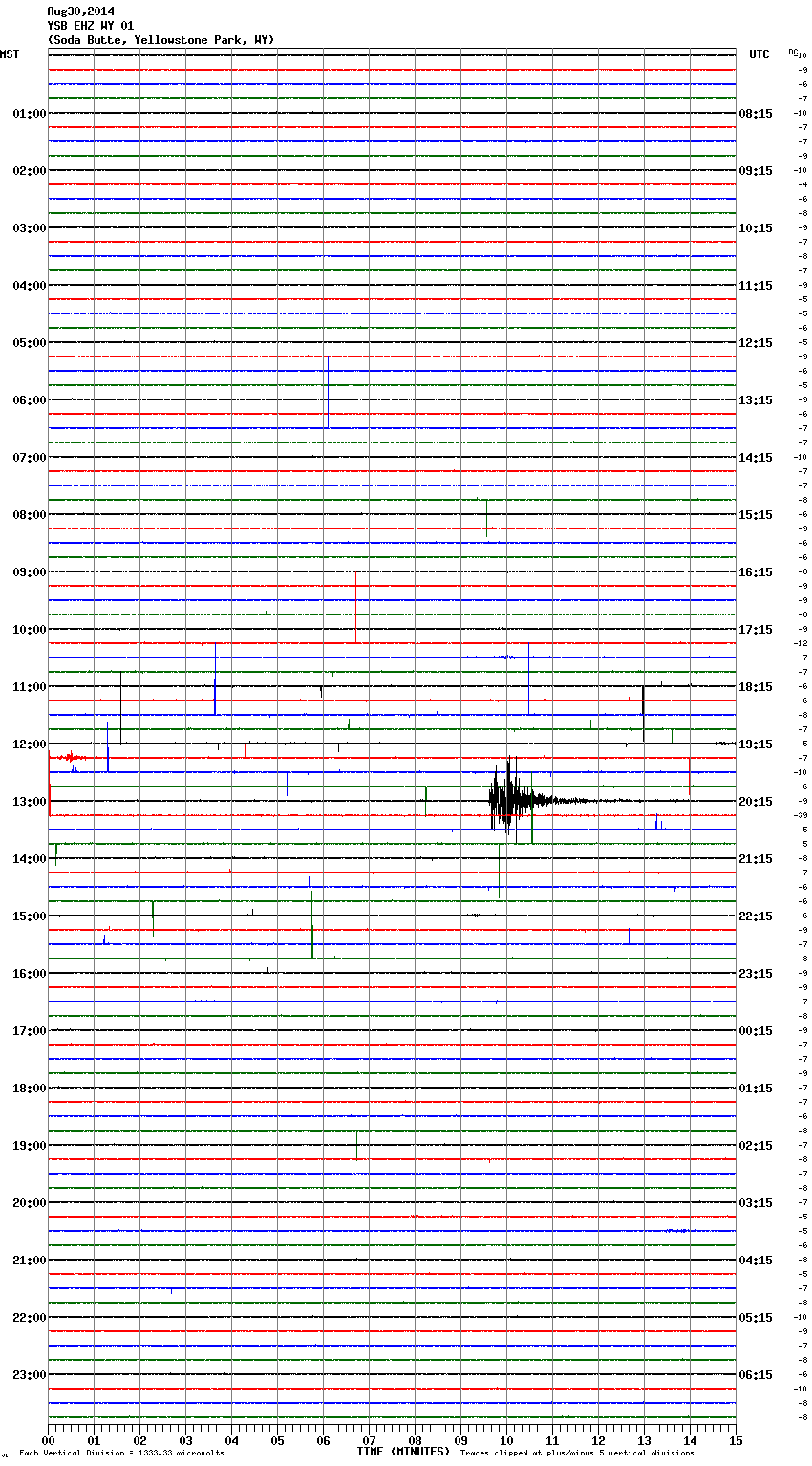Select the 05 minute axis tick label
812x1466 pixels.
click(x=277, y=1440)
